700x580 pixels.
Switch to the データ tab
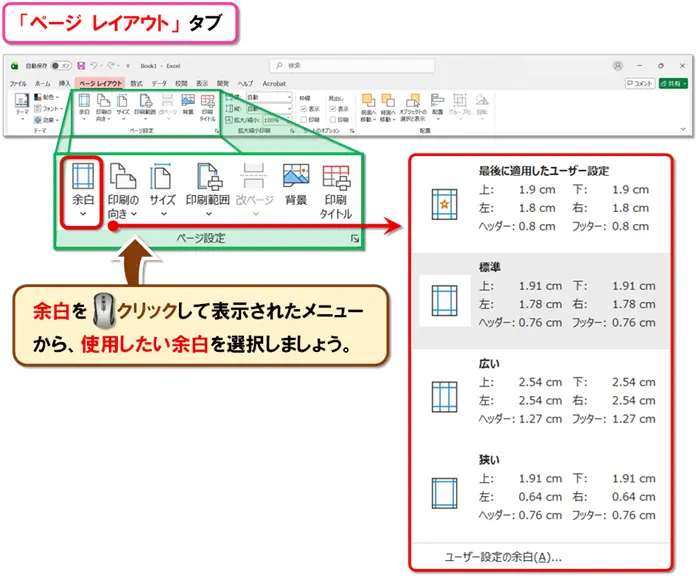coord(158,83)
